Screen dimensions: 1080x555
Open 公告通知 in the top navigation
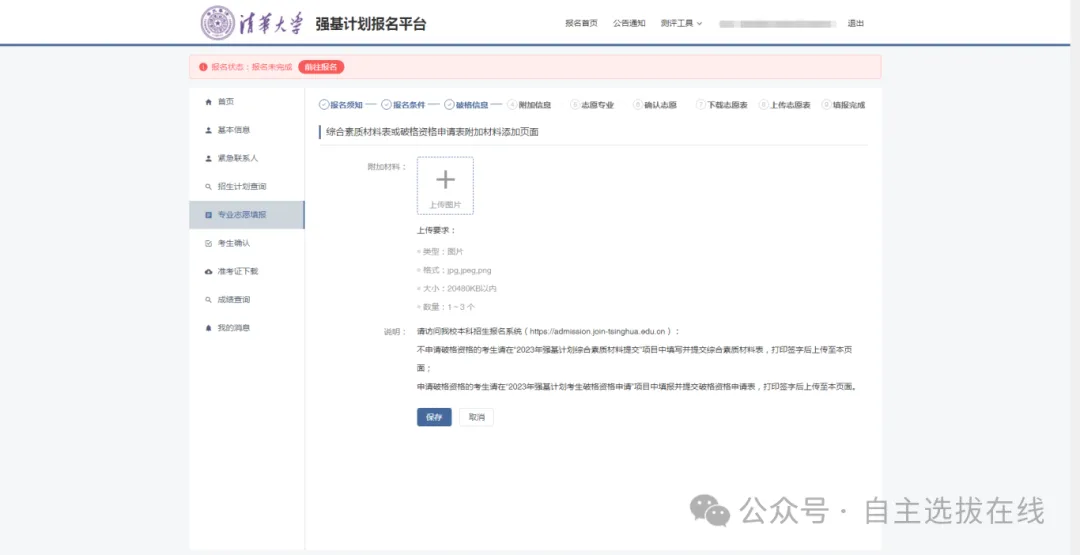pyautogui.click(x=629, y=23)
